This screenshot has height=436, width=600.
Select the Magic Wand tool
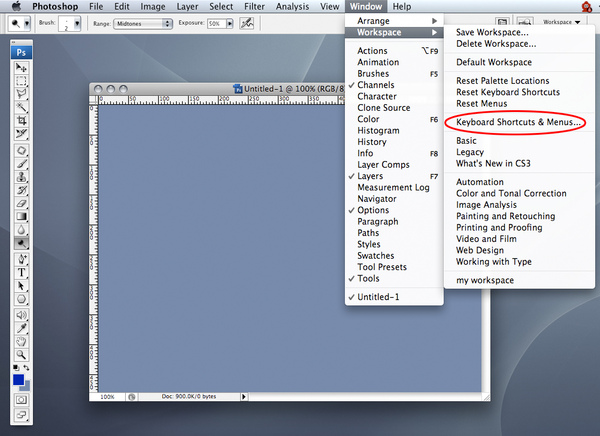[21, 107]
